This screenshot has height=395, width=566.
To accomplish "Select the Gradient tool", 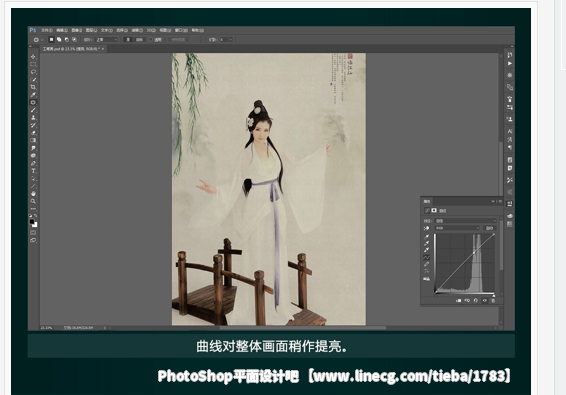I will [x=33, y=140].
